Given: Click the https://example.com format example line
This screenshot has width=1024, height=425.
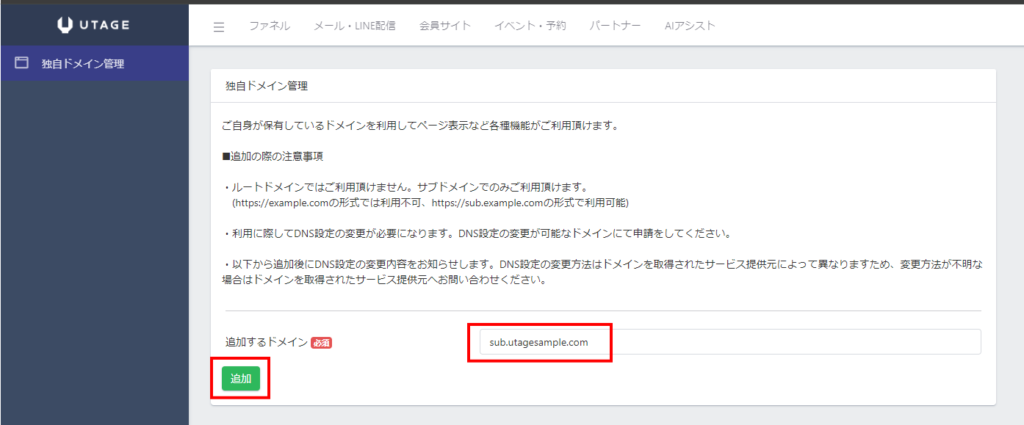Looking at the screenshot, I should pyautogui.click(x=430, y=204).
